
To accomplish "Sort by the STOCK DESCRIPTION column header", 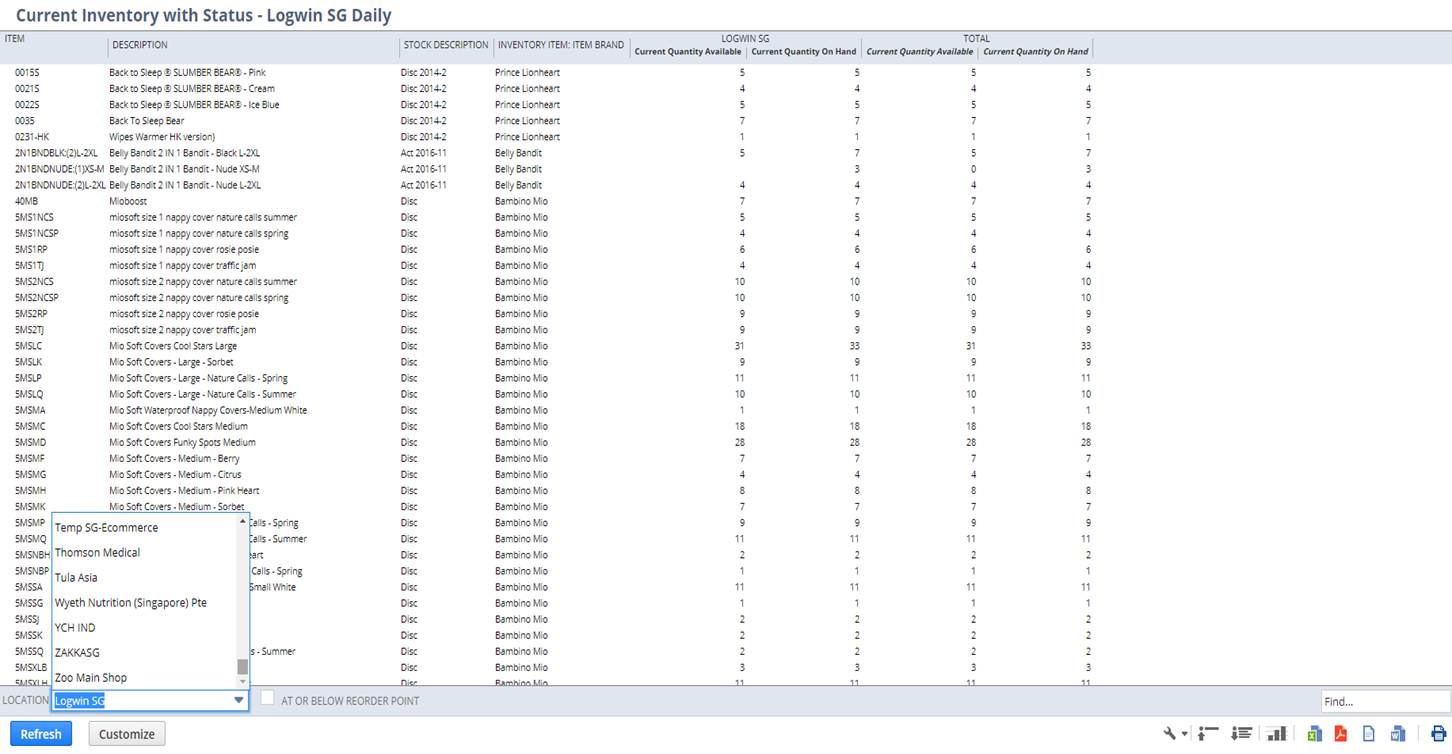I will 446,45.
